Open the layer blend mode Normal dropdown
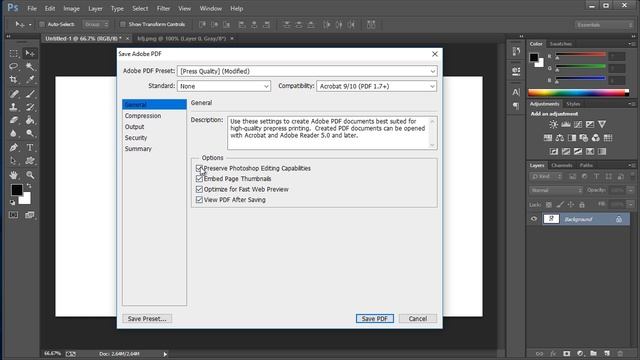The height and width of the screenshot is (360, 640). tap(556, 190)
